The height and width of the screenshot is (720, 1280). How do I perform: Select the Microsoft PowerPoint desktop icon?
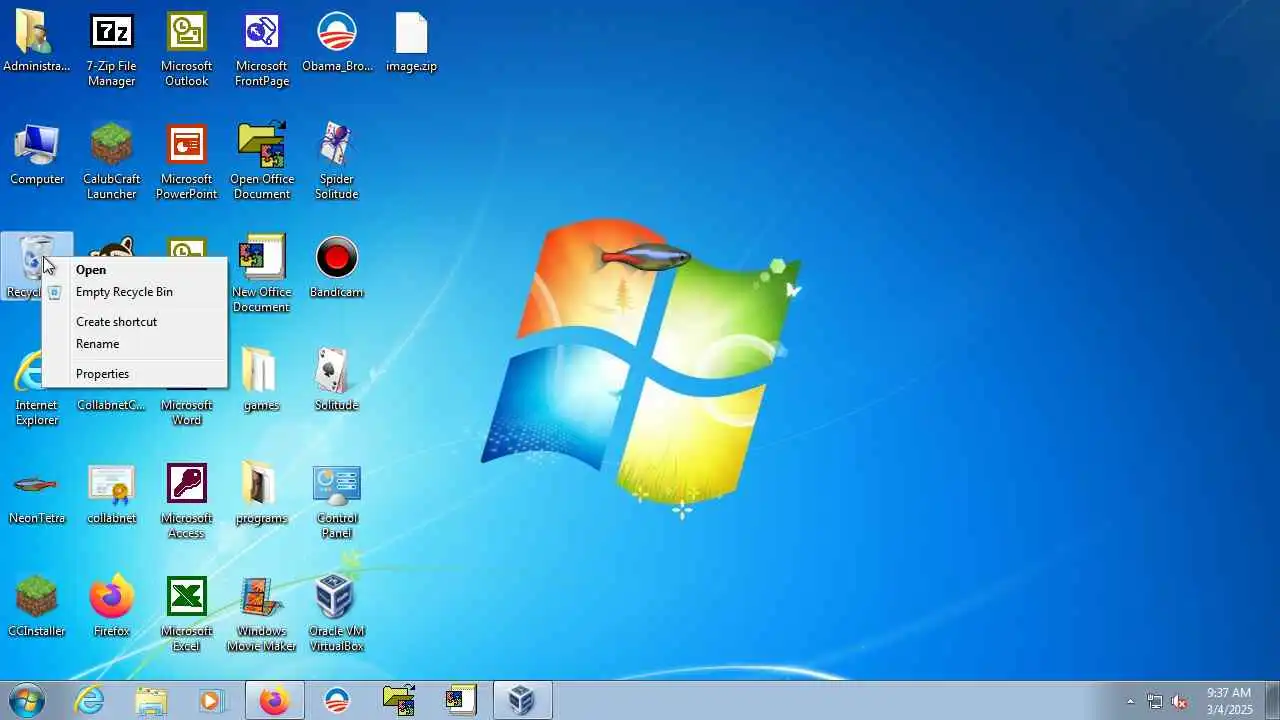(187, 162)
